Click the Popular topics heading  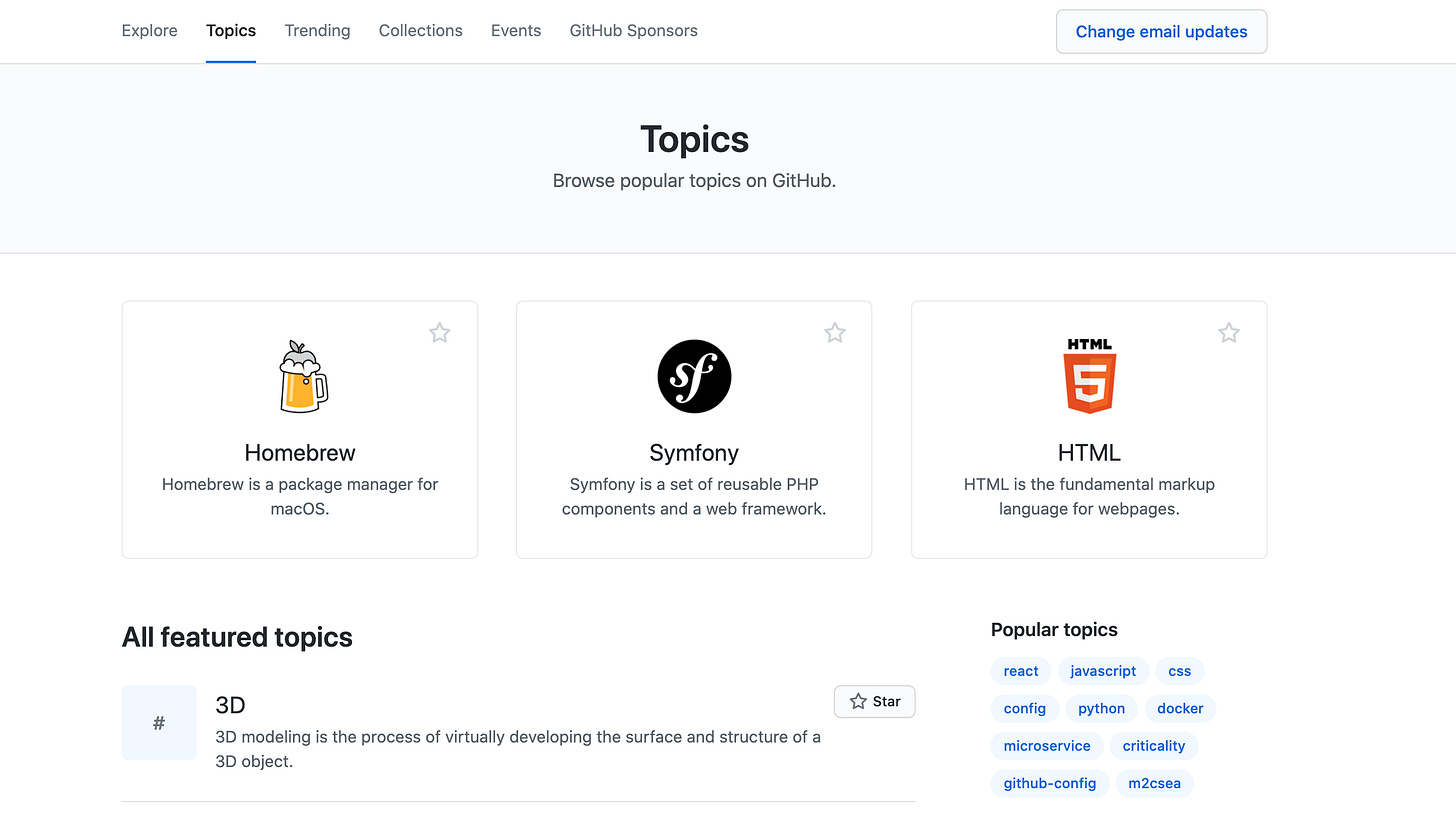pos(1054,629)
